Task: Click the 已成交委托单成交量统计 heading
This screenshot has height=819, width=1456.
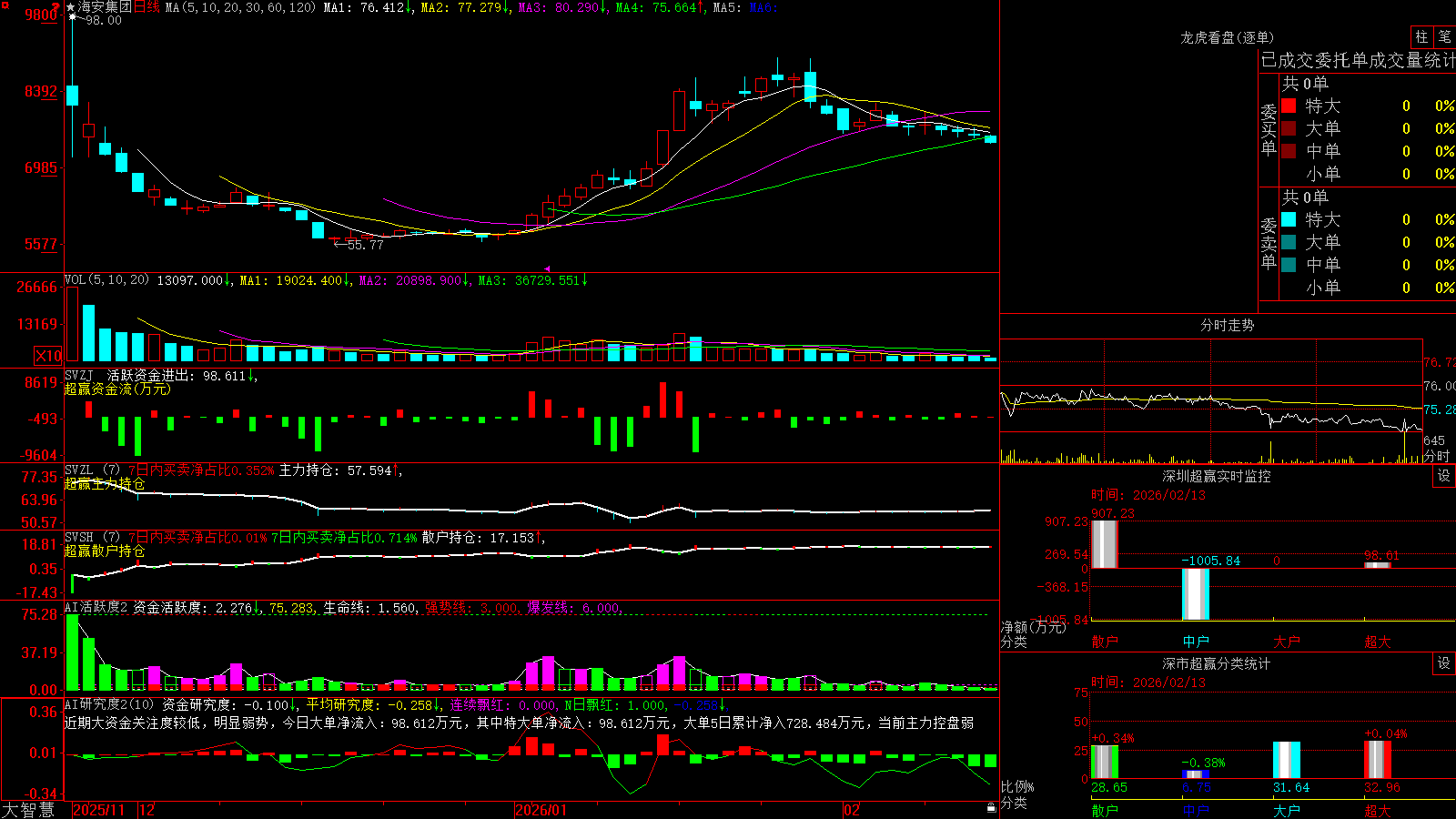Action: [1358, 60]
